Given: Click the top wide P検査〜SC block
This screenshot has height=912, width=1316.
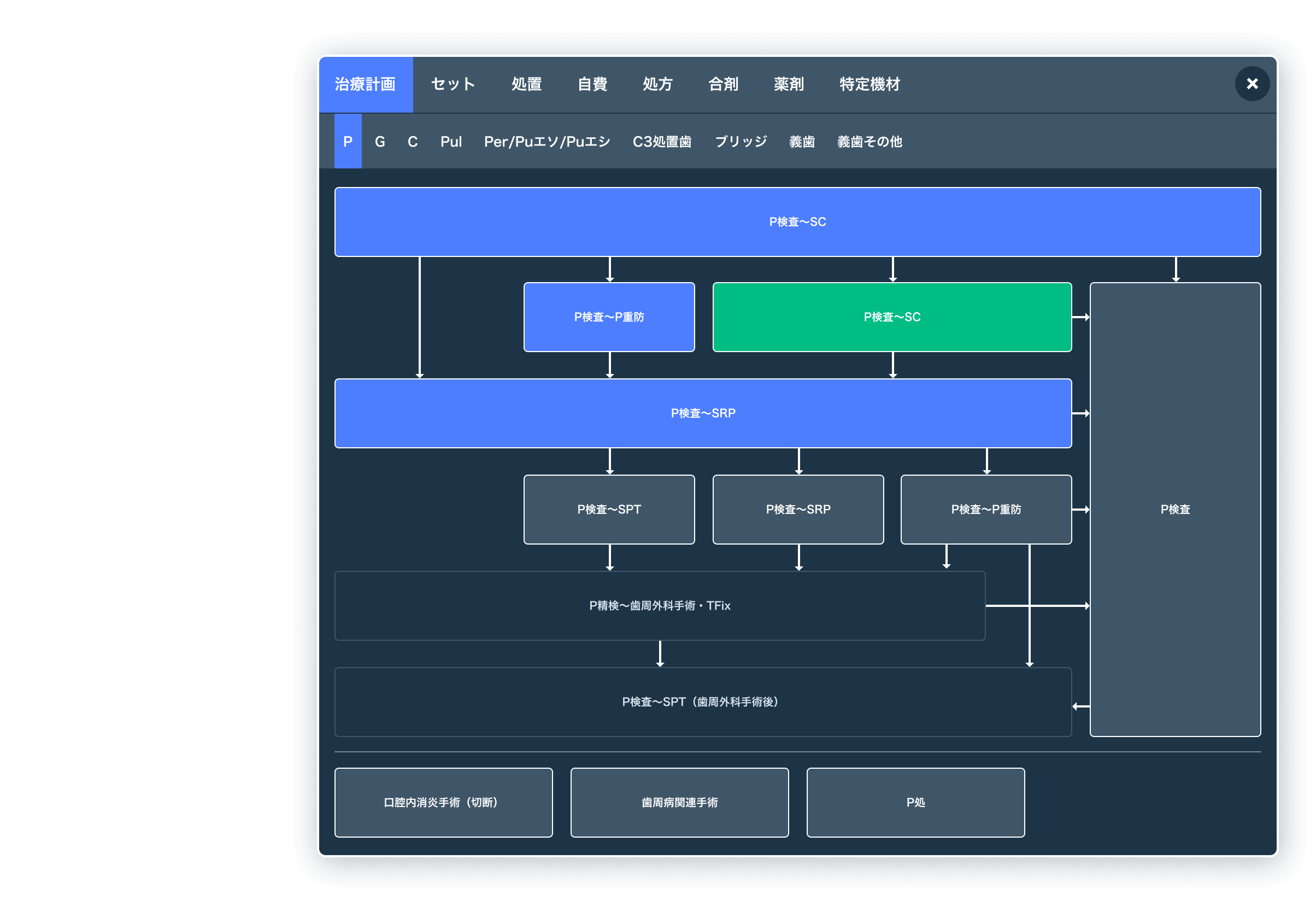Looking at the screenshot, I should pos(797,222).
